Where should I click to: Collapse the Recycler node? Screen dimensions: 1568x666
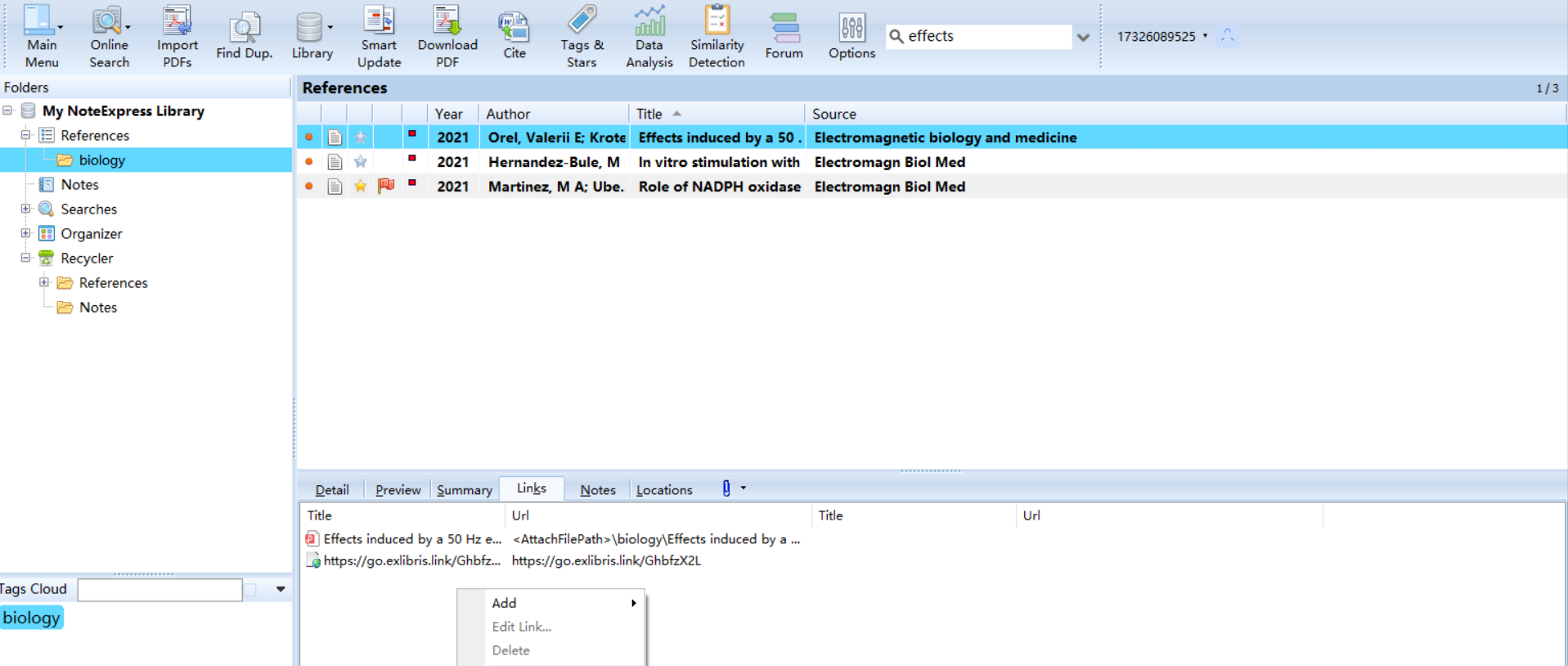coord(25,258)
